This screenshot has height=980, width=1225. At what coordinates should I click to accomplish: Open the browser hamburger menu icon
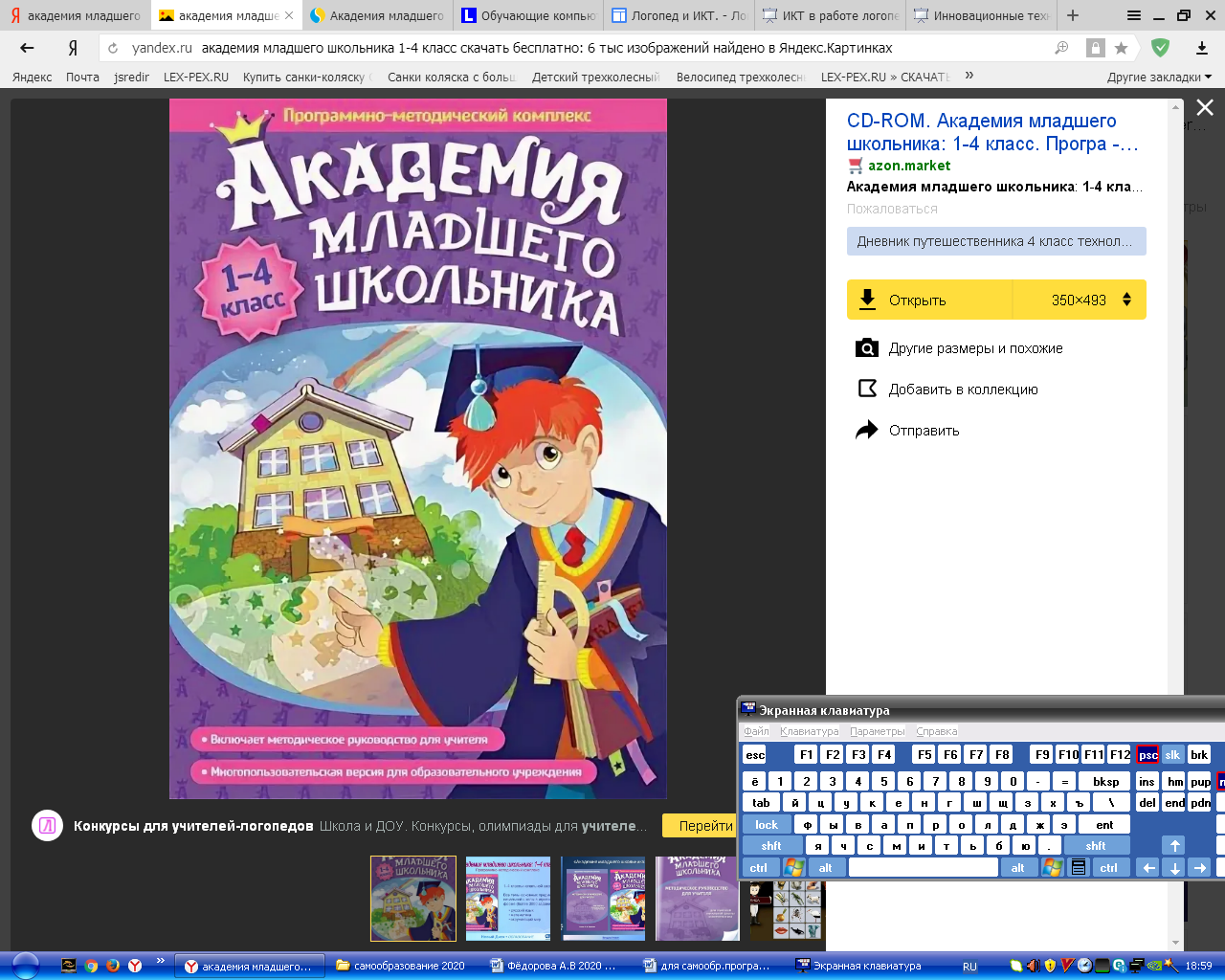(x=1134, y=15)
